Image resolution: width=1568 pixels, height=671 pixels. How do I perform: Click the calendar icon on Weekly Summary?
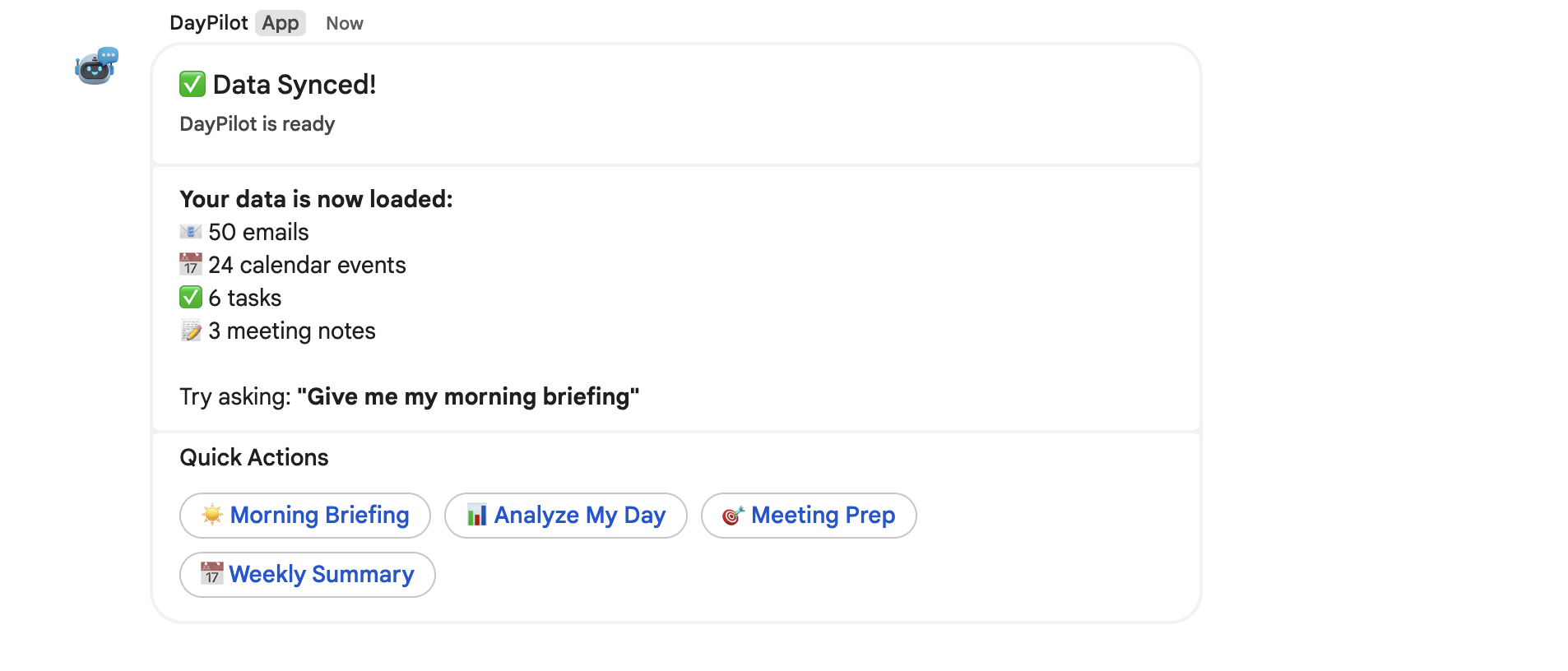point(211,574)
